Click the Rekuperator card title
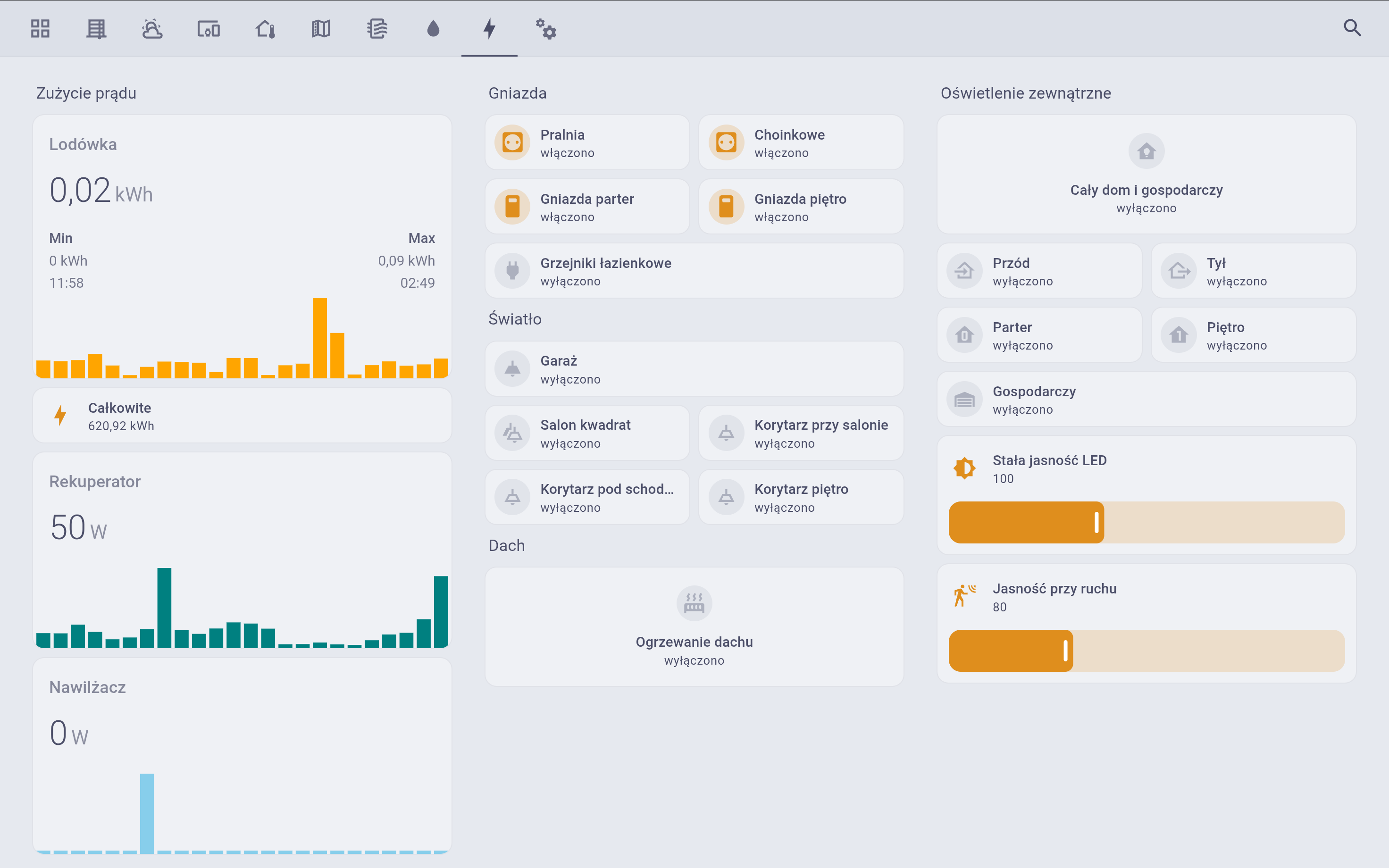Image resolution: width=1389 pixels, height=868 pixels. (x=95, y=482)
